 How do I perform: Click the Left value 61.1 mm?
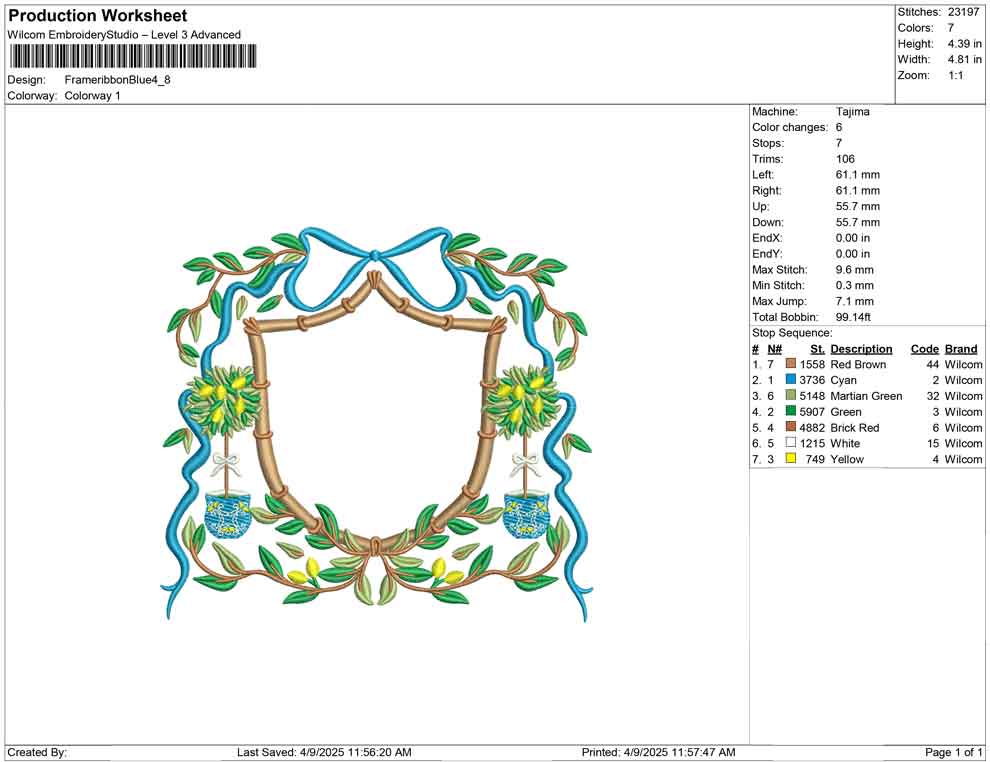pos(857,175)
